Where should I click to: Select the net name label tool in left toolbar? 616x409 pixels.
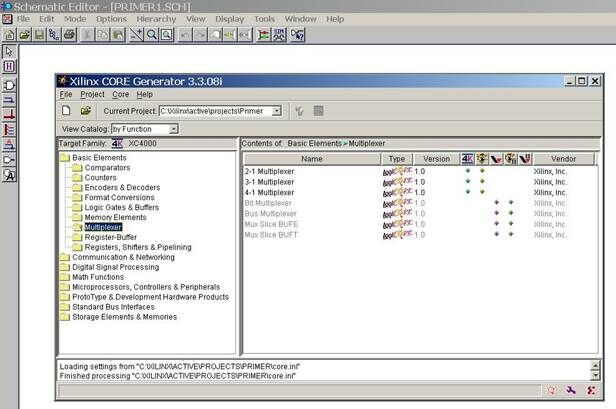9,145
